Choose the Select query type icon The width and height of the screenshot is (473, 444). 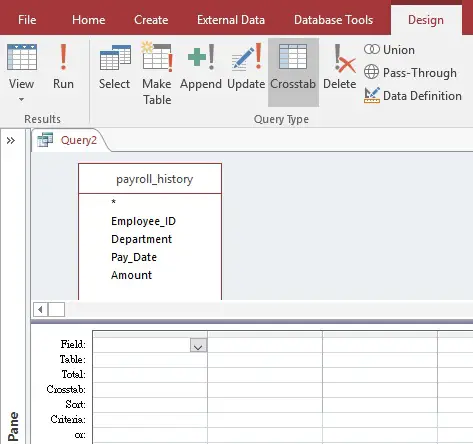coord(114,67)
